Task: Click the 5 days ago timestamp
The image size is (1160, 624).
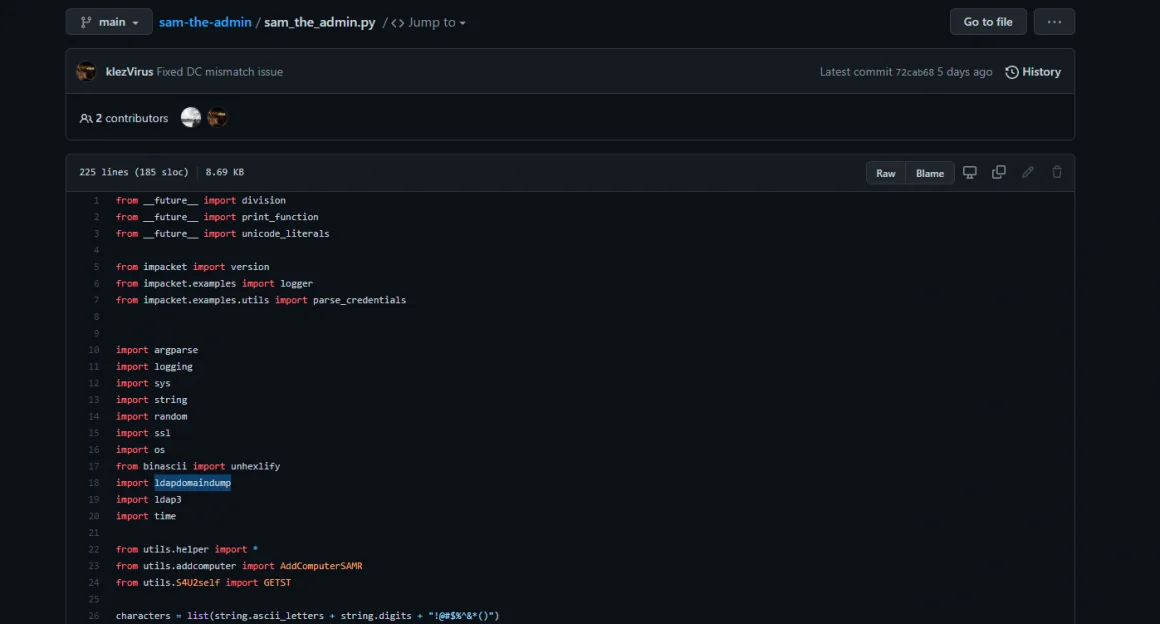Action: (965, 72)
